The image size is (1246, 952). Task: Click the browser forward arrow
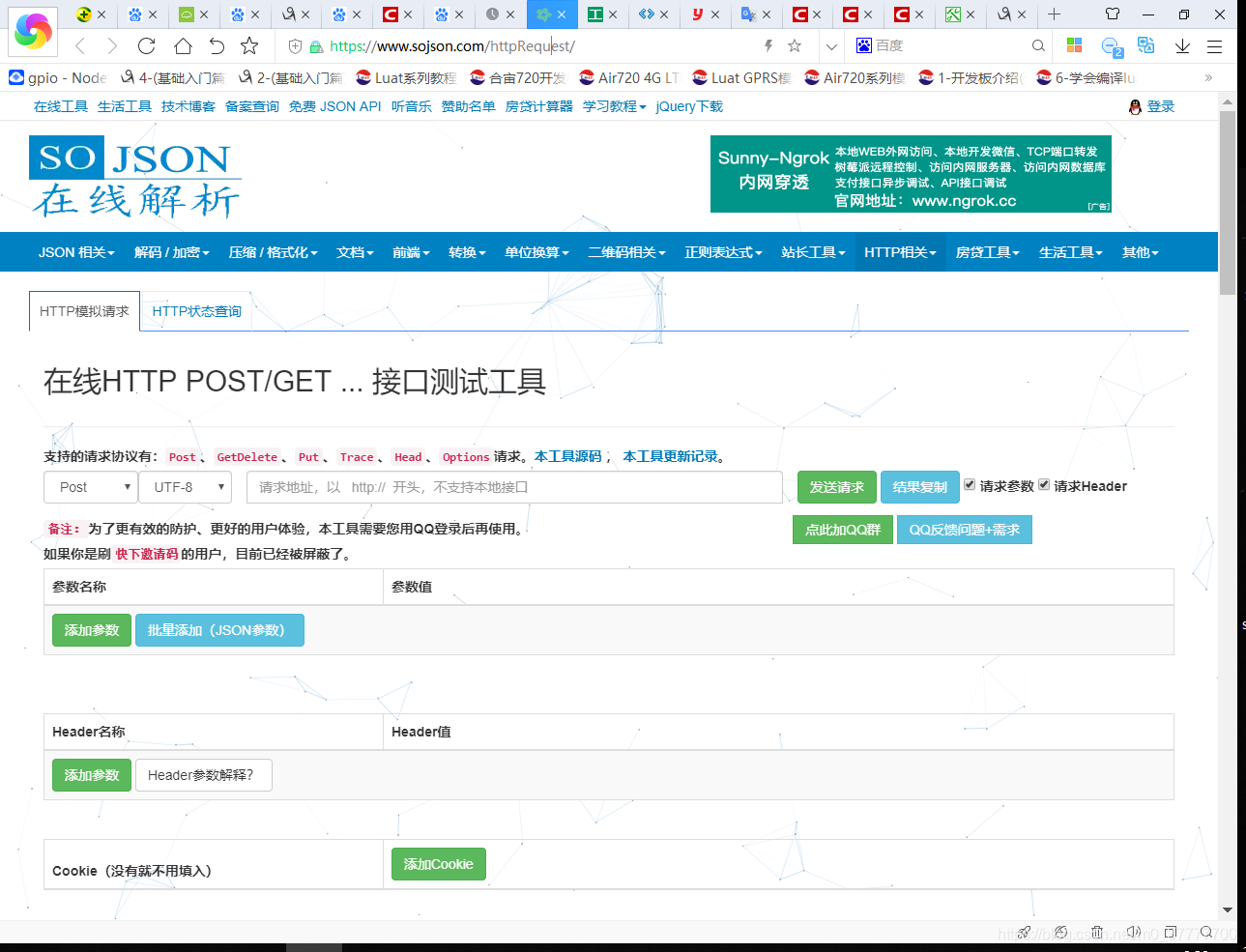[x=112, y=45]
